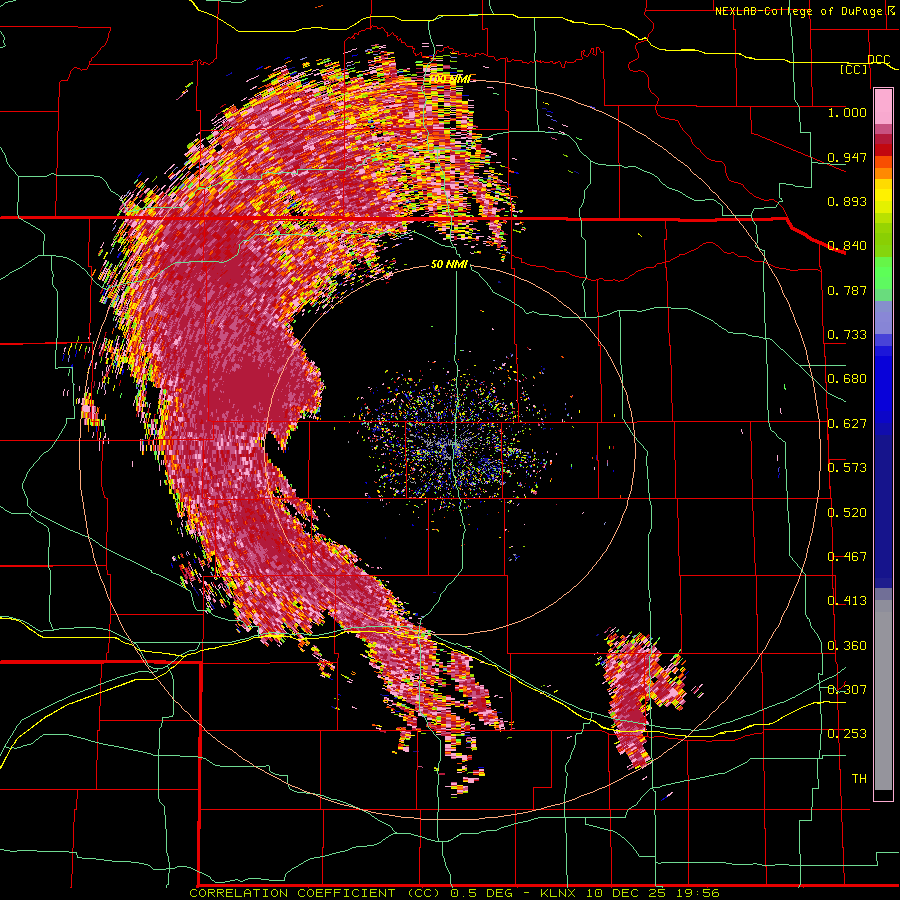The width and height of the screenshot is (900, 900).
Task: Click the DCC label above the legend
Action: [x=879, y=60]
